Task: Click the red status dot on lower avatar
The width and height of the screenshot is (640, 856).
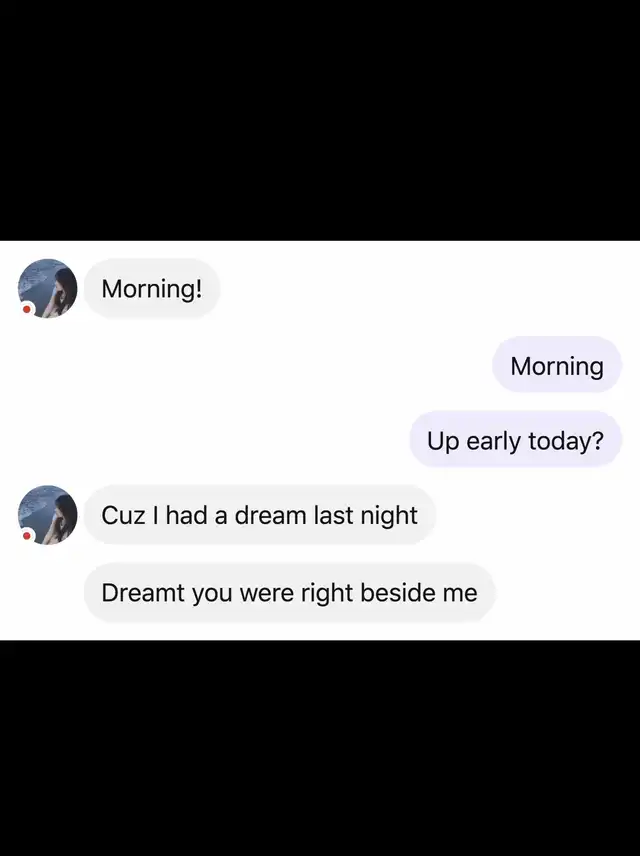Action: pyautogui.click(x=26, y=536)
